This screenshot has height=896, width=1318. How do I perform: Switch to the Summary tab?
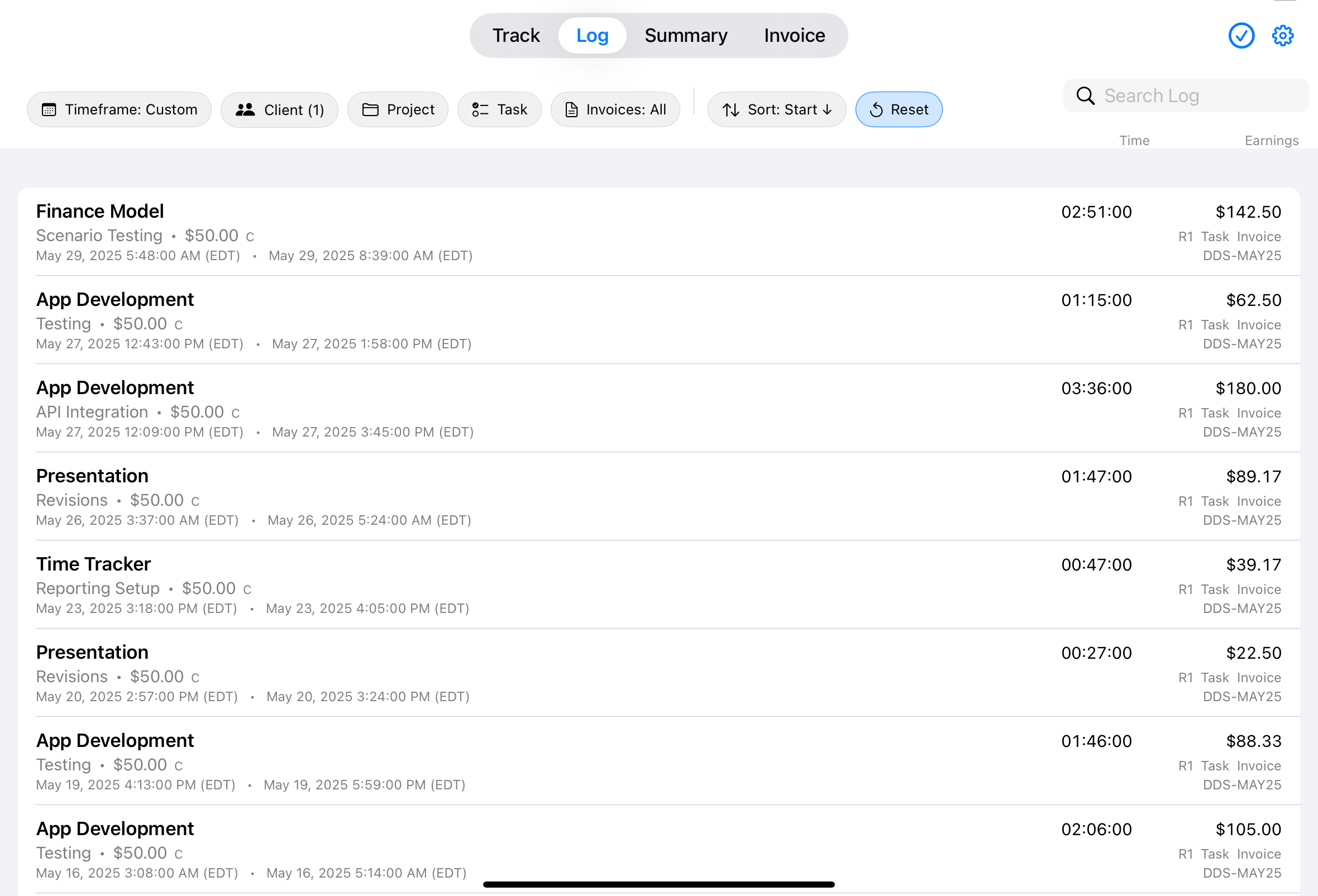686,35
